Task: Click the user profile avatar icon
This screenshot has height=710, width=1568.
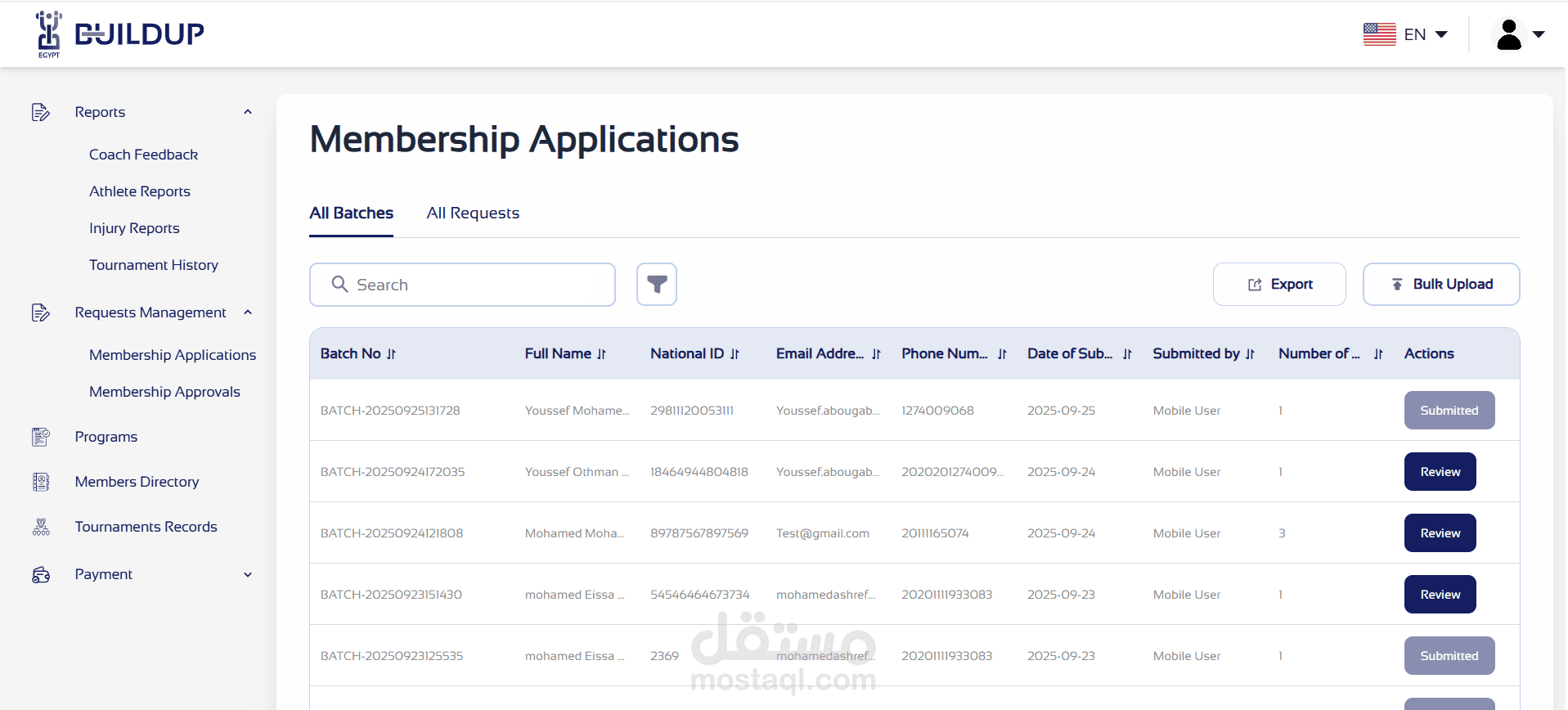Action: point(1508,34)
